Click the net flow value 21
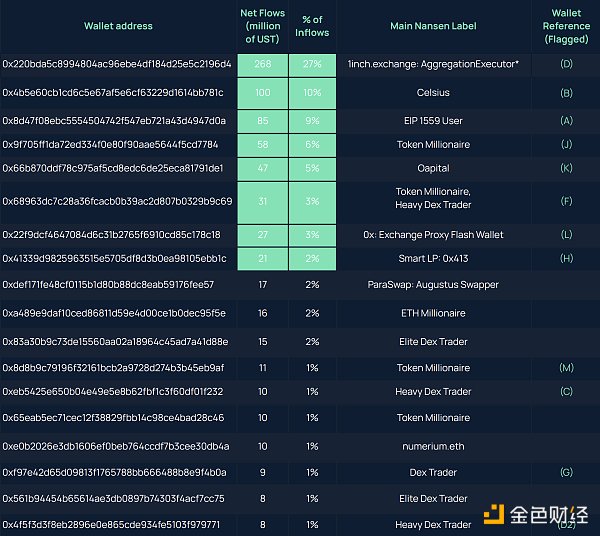The height and width of the screenshot is (536, 600). pos(262,259)
